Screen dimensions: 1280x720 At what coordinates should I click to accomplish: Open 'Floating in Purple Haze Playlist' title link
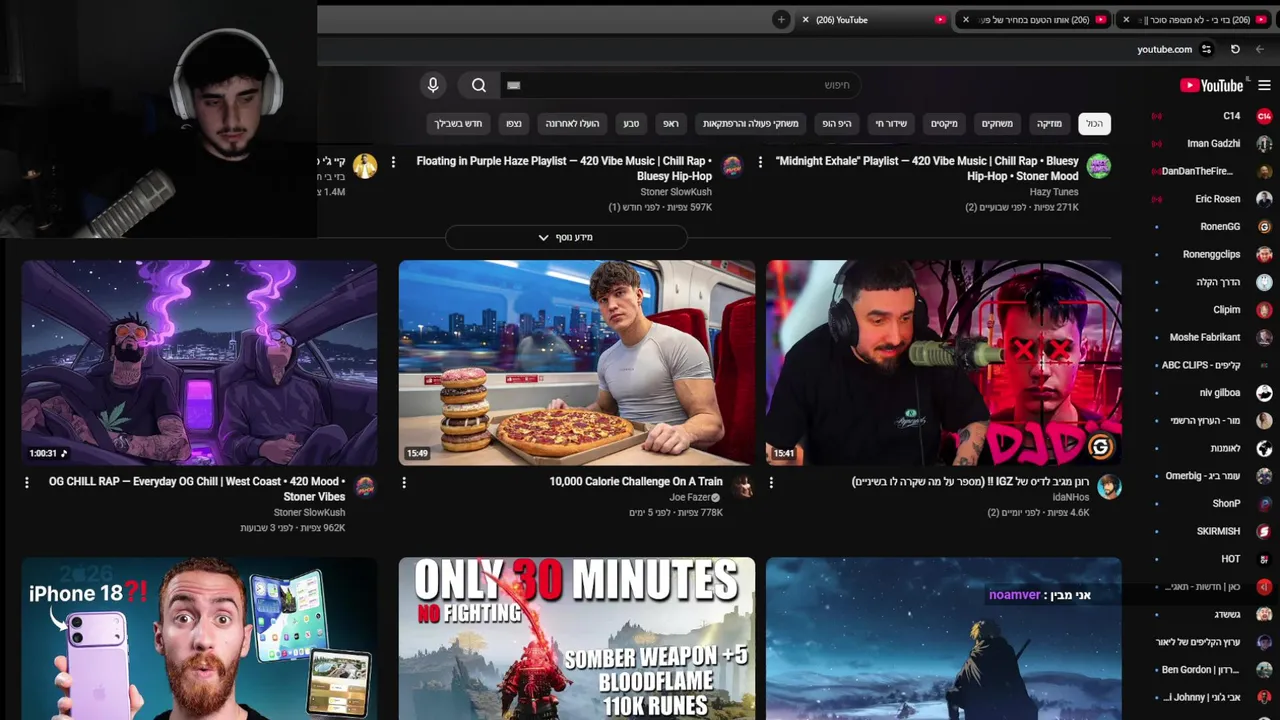(564, 168)
